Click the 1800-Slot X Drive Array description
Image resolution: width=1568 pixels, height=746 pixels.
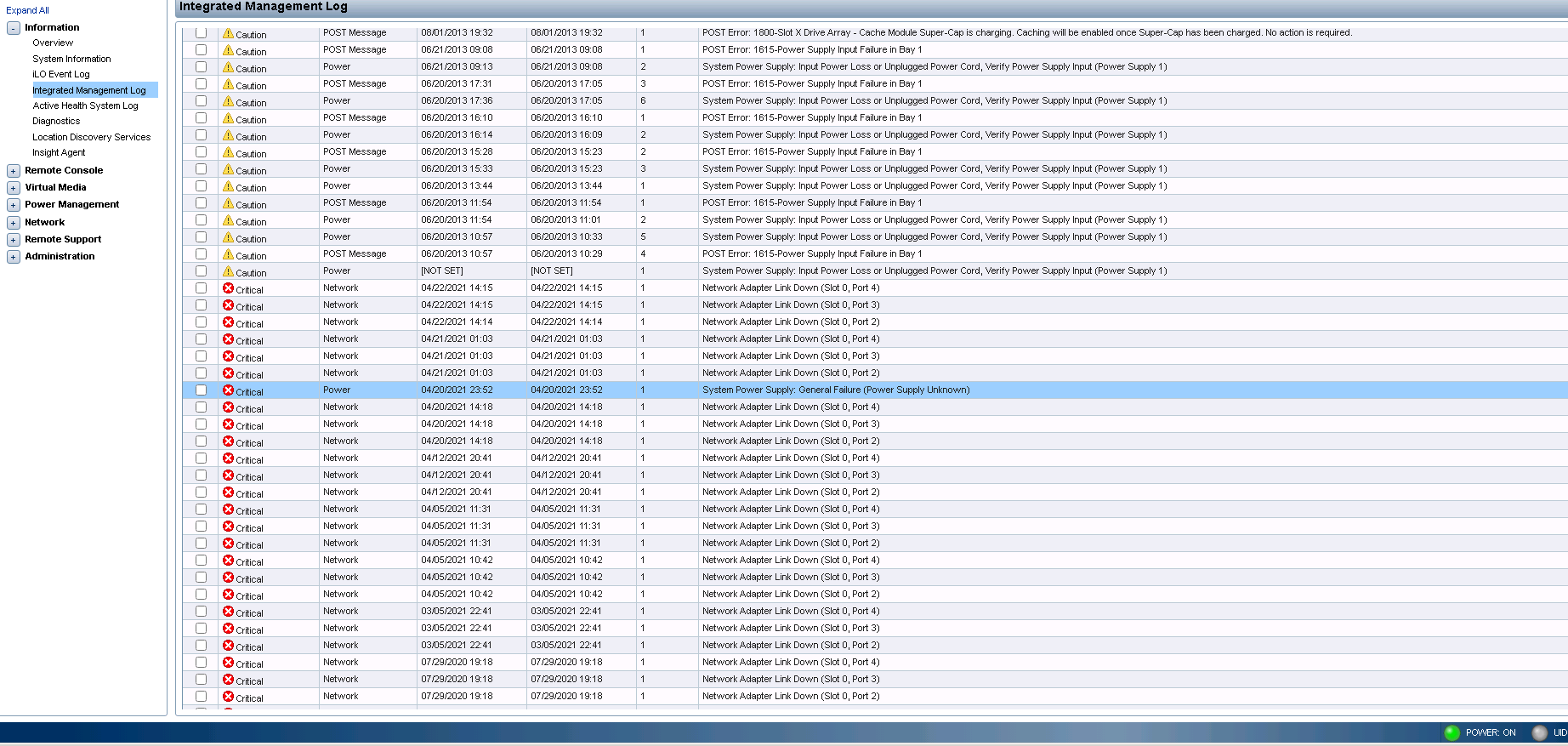(x=1026, y=32)
